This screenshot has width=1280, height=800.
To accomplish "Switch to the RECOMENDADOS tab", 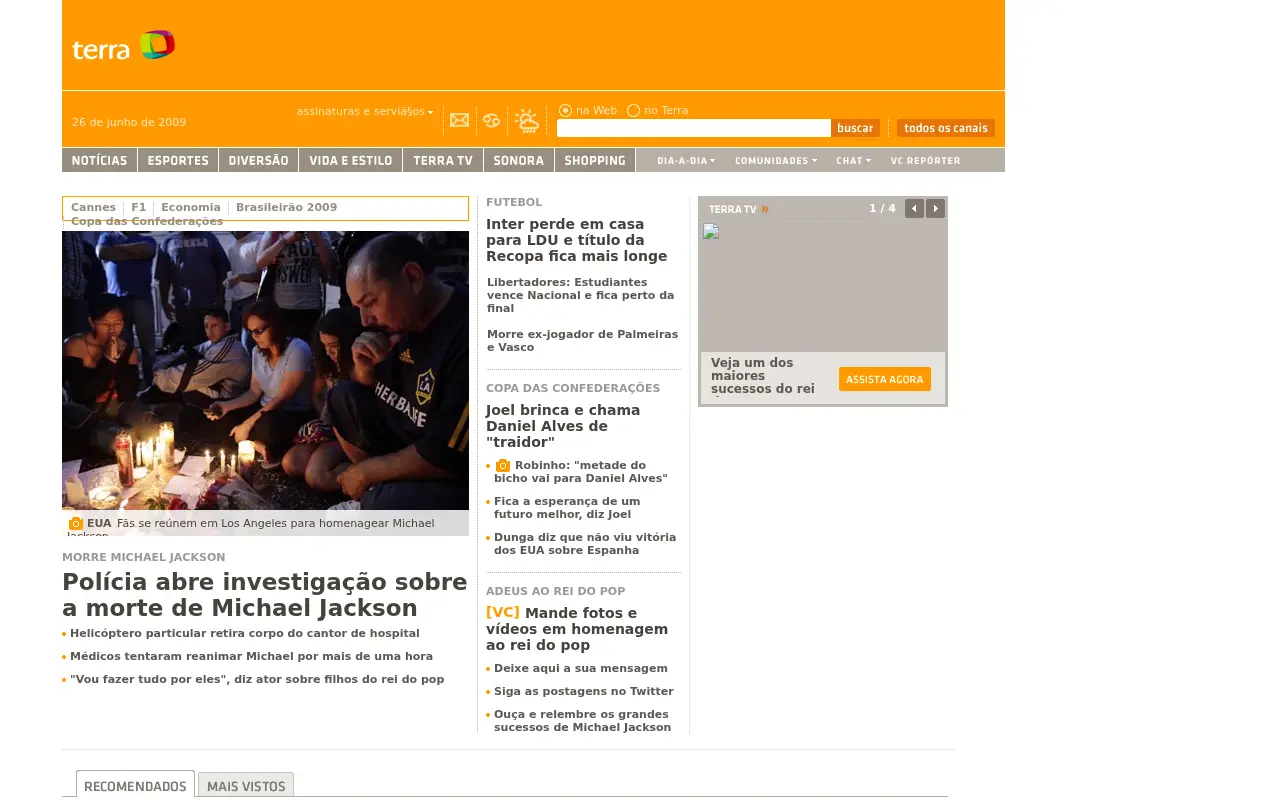I will pos(135,785).
